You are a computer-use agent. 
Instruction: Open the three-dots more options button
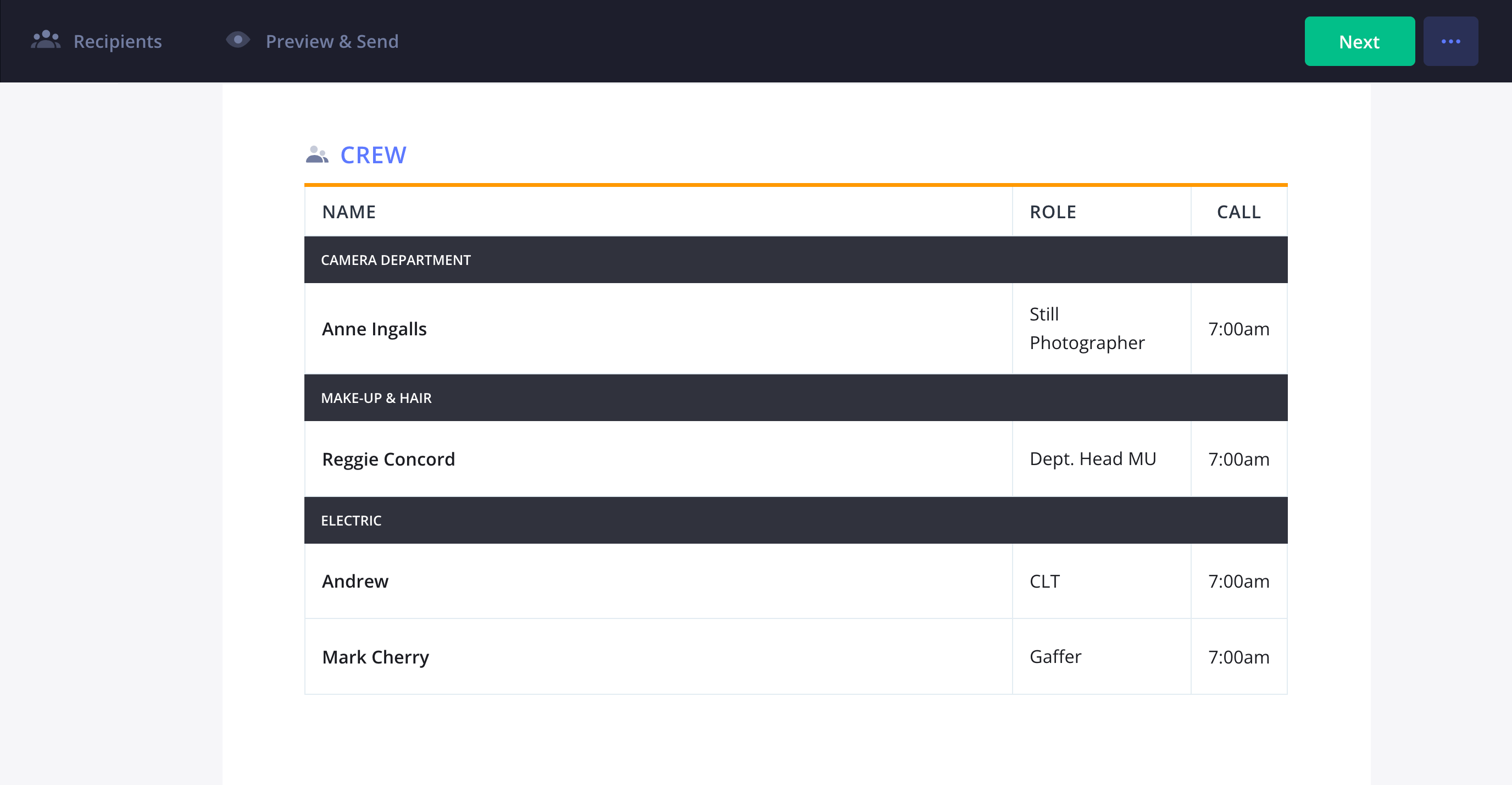point(1450,41)
